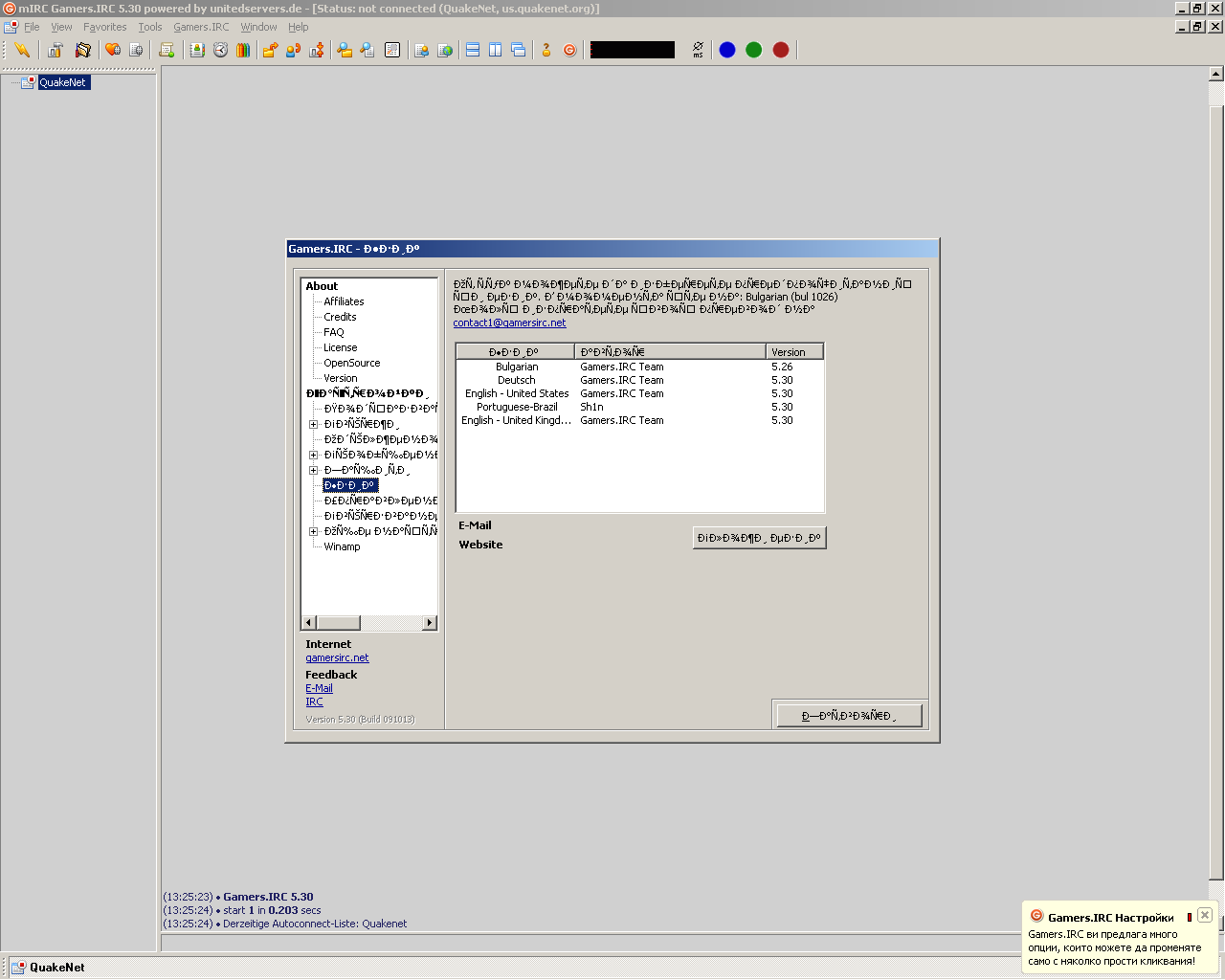1225x980 pixels.
Task: Select the Portuguese-Brazil language row
Action: (x=639, y=407)
